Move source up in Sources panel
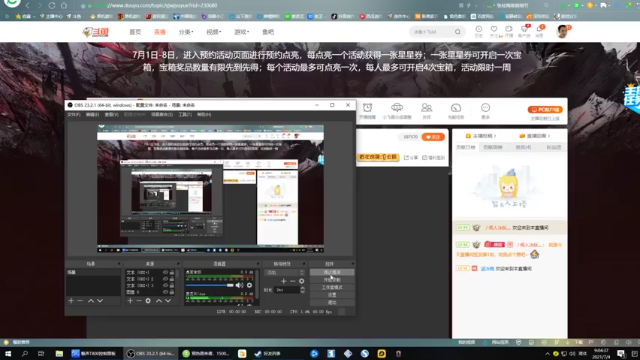 [159, 301]
